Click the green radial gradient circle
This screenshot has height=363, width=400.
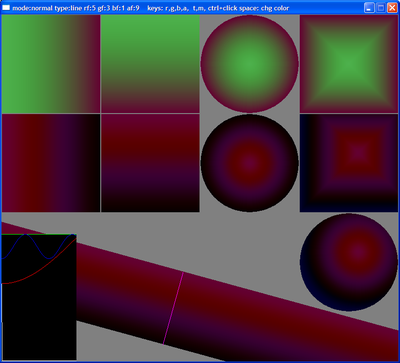tap(249, 64)
